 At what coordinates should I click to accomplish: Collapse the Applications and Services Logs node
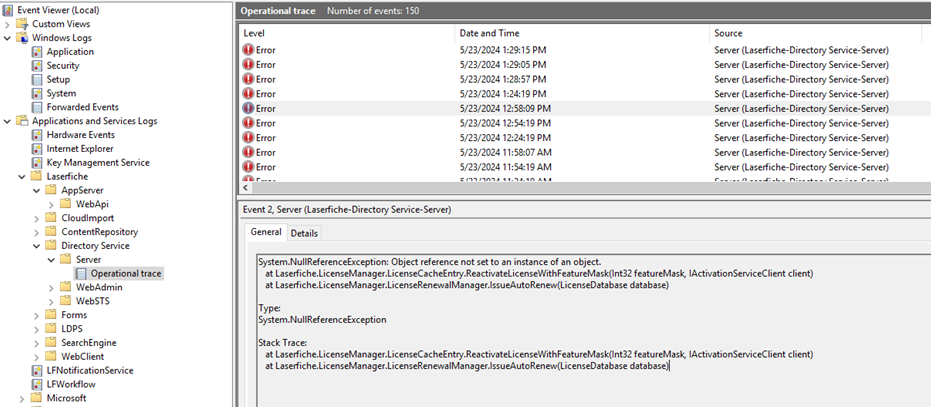[x=7, y=121]
